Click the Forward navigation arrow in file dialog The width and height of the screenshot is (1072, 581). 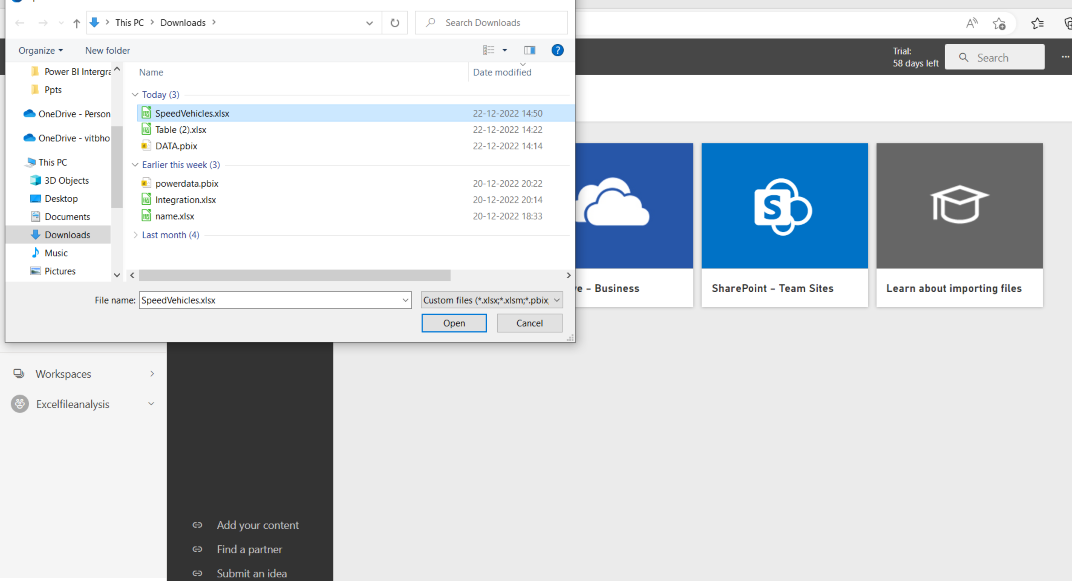tap(43, 23)
